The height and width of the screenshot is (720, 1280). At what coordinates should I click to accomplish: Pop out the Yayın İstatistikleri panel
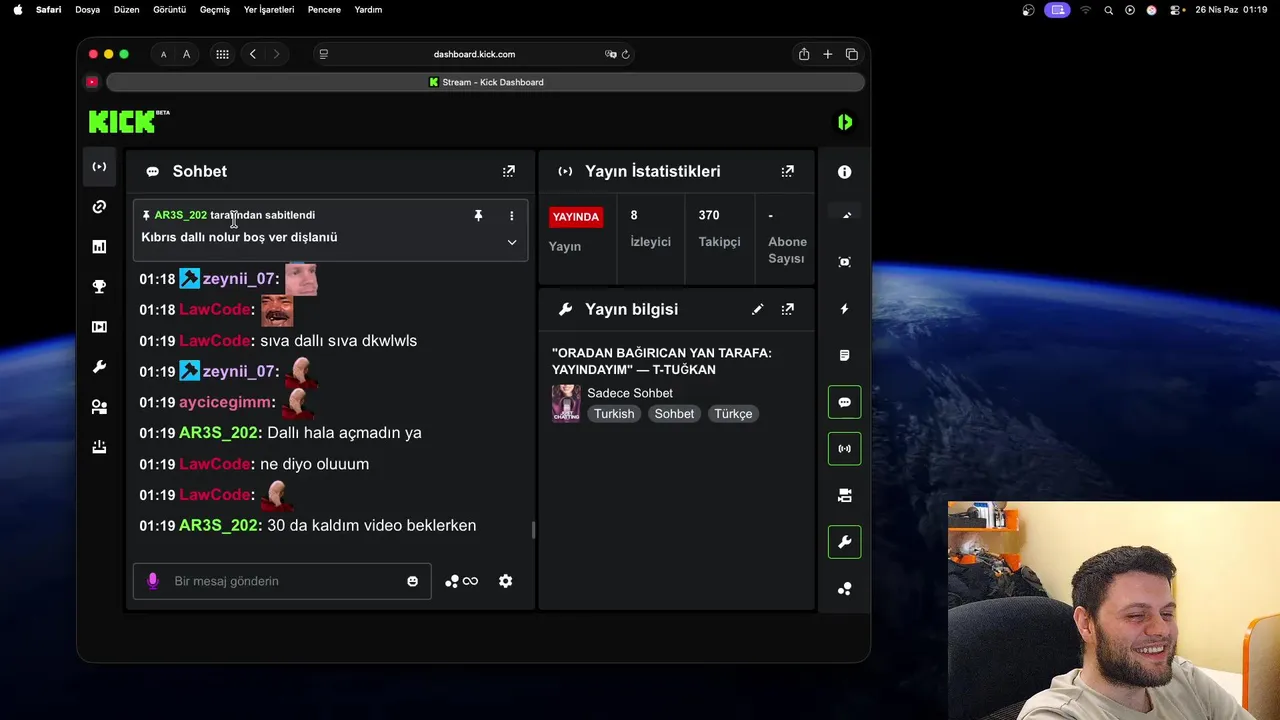788,171
